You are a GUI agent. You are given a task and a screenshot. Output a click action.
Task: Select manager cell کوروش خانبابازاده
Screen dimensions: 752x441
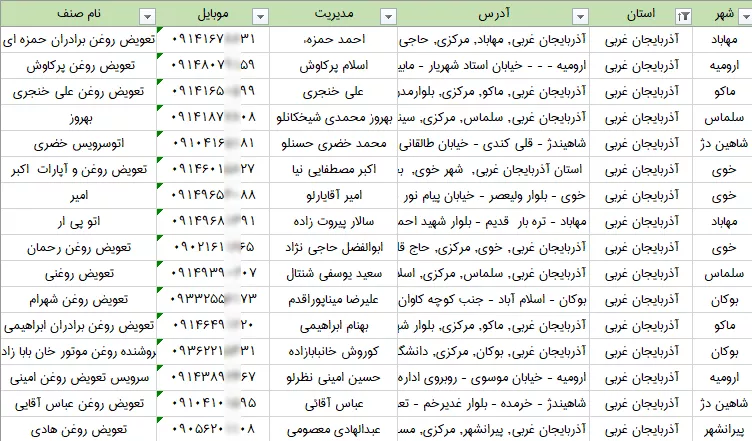[x=334, y=351]
